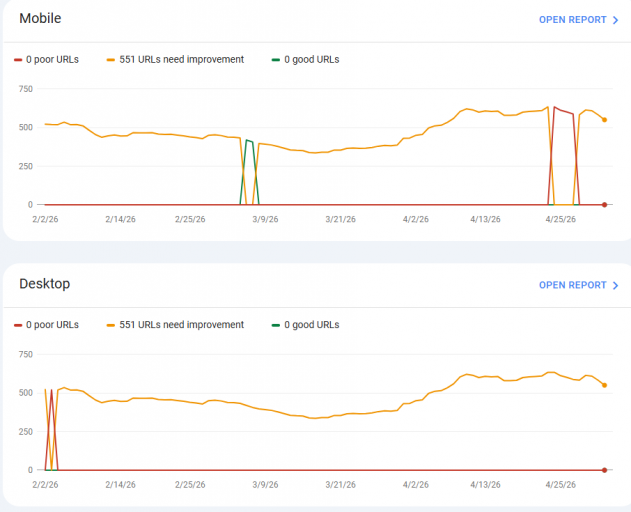Viewport: 631px width, 512px height.
Task: Click 2/2/26 date label on Desktop chart
Action: 45,485
